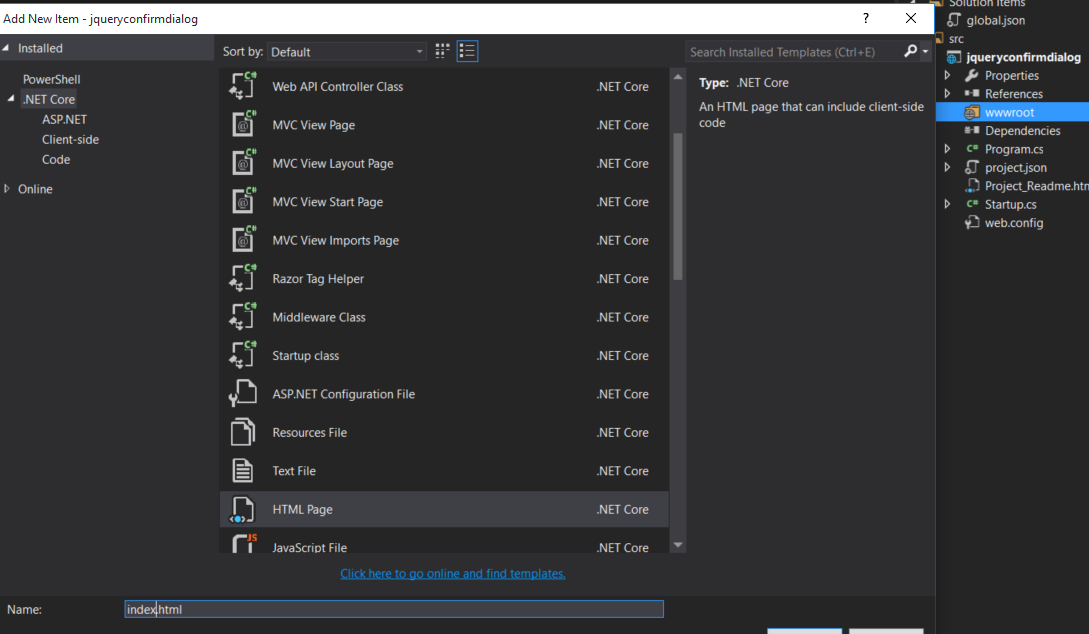Select the .NET Core category label

[49, 99]
